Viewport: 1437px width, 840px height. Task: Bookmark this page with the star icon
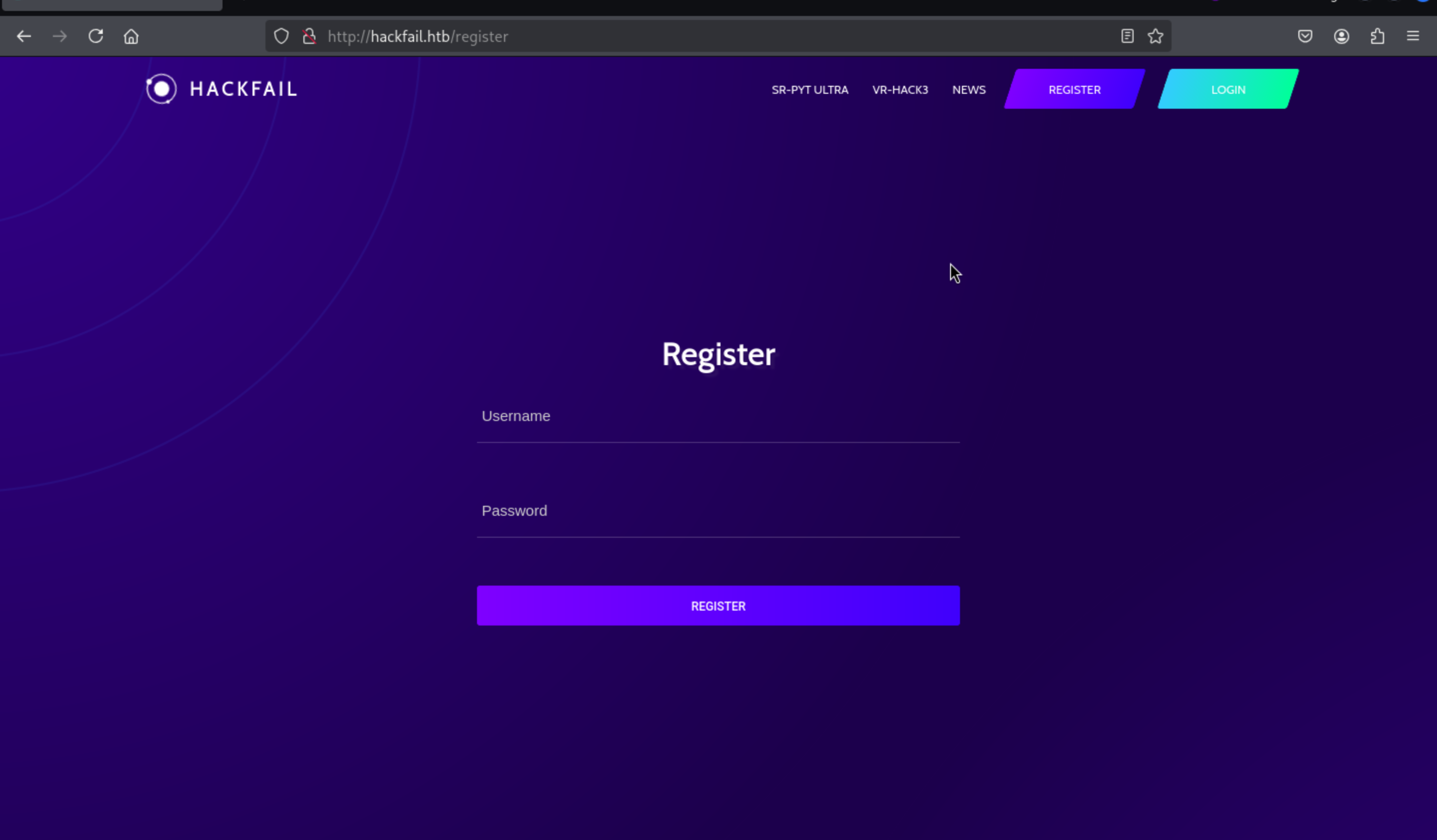click(x=1155, y=36)
